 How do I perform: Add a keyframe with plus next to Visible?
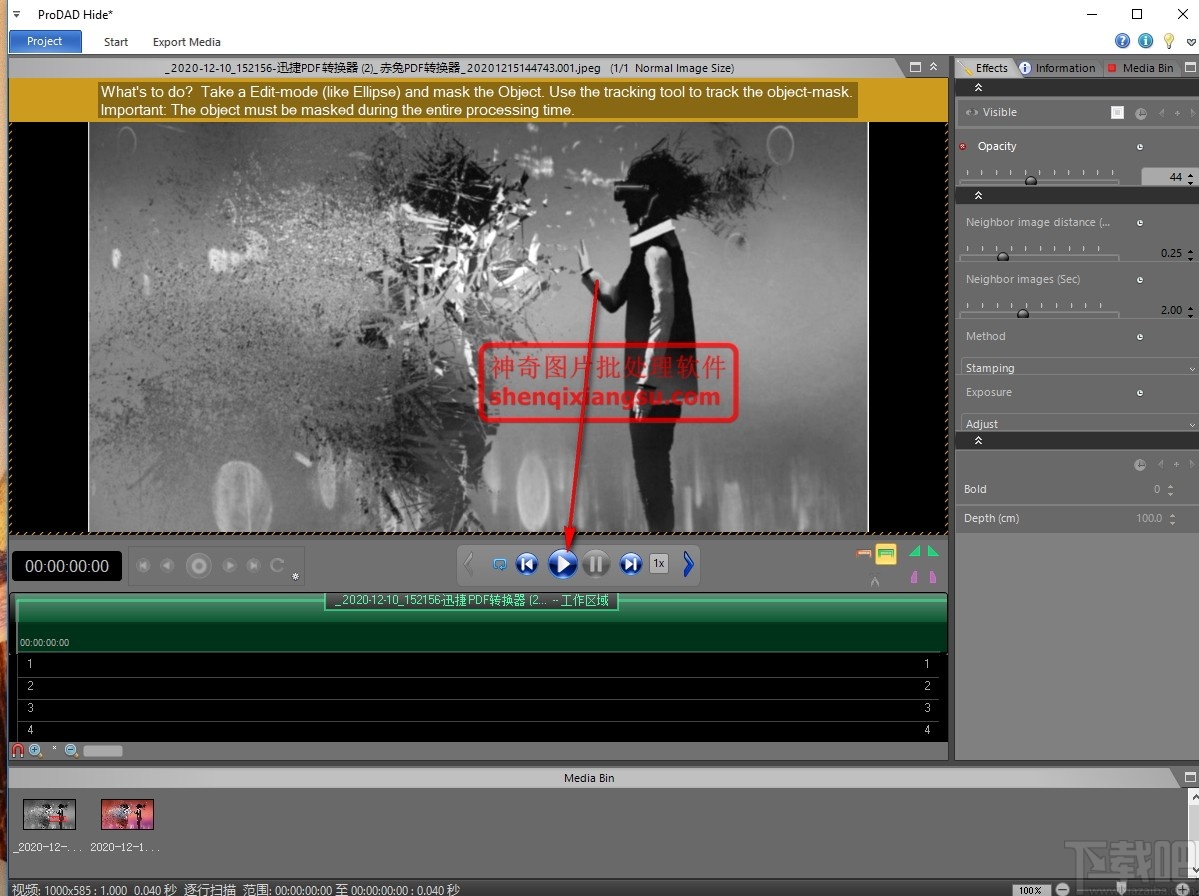pos(1177,113)
